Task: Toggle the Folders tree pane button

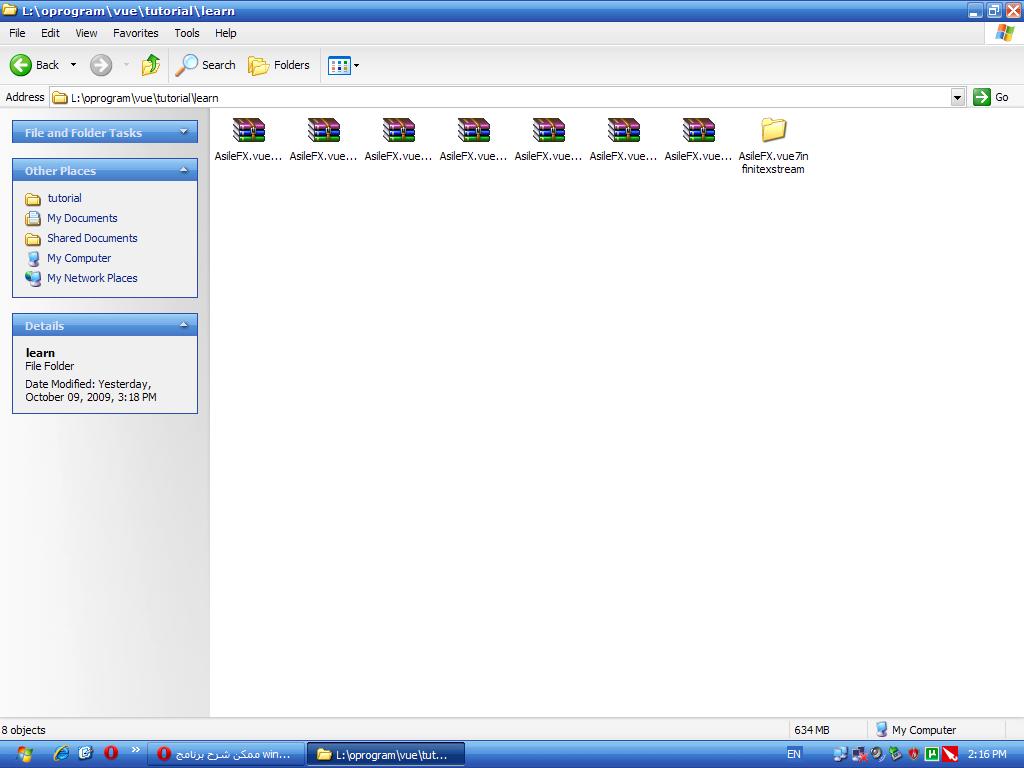Action: (x=279, y=65)
